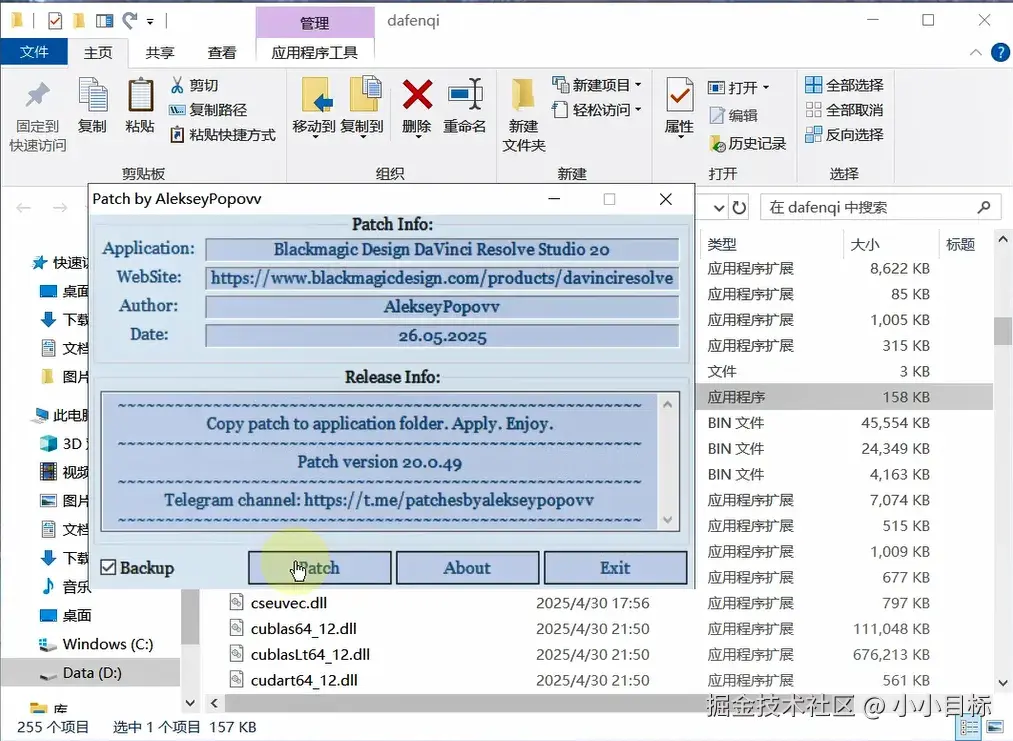Open the Manage contextual tab
1013x741 pixels.
pyautogui.click(x=315, y=23)
